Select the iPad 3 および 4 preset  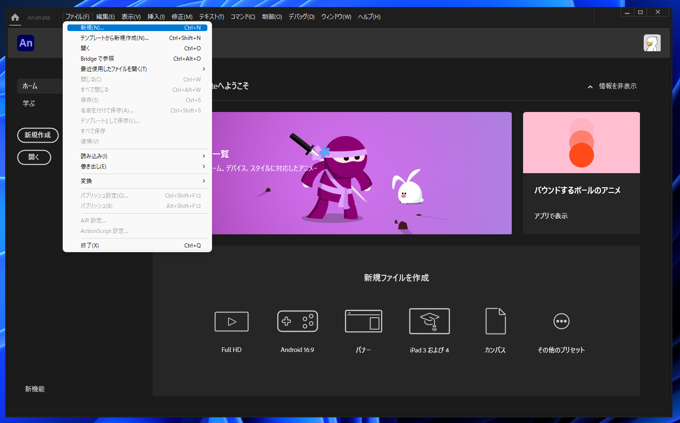[x=429, y=321]
